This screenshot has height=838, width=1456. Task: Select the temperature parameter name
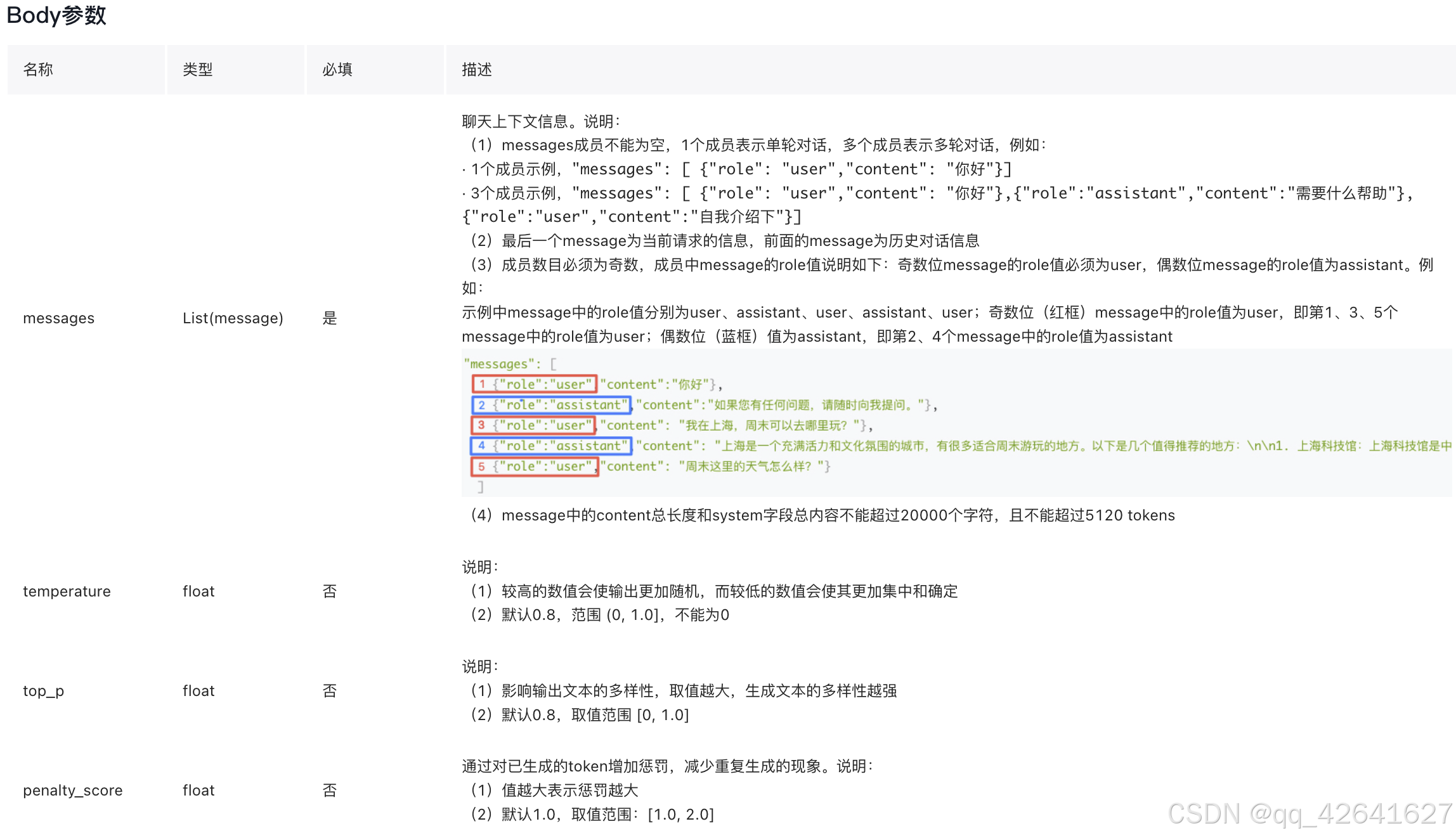pos(67,591)
